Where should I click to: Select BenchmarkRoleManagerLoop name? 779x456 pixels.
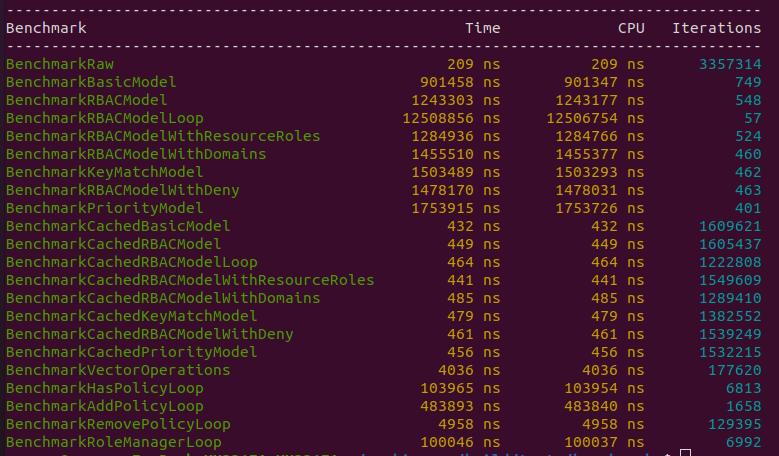click(x=114, y=442)
